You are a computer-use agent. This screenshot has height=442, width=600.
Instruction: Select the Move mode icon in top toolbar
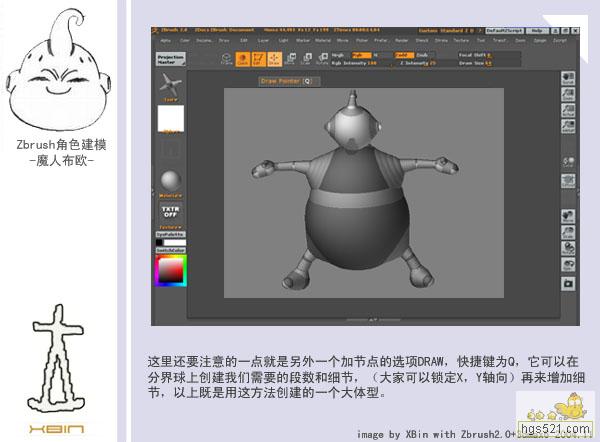[290, 59]
